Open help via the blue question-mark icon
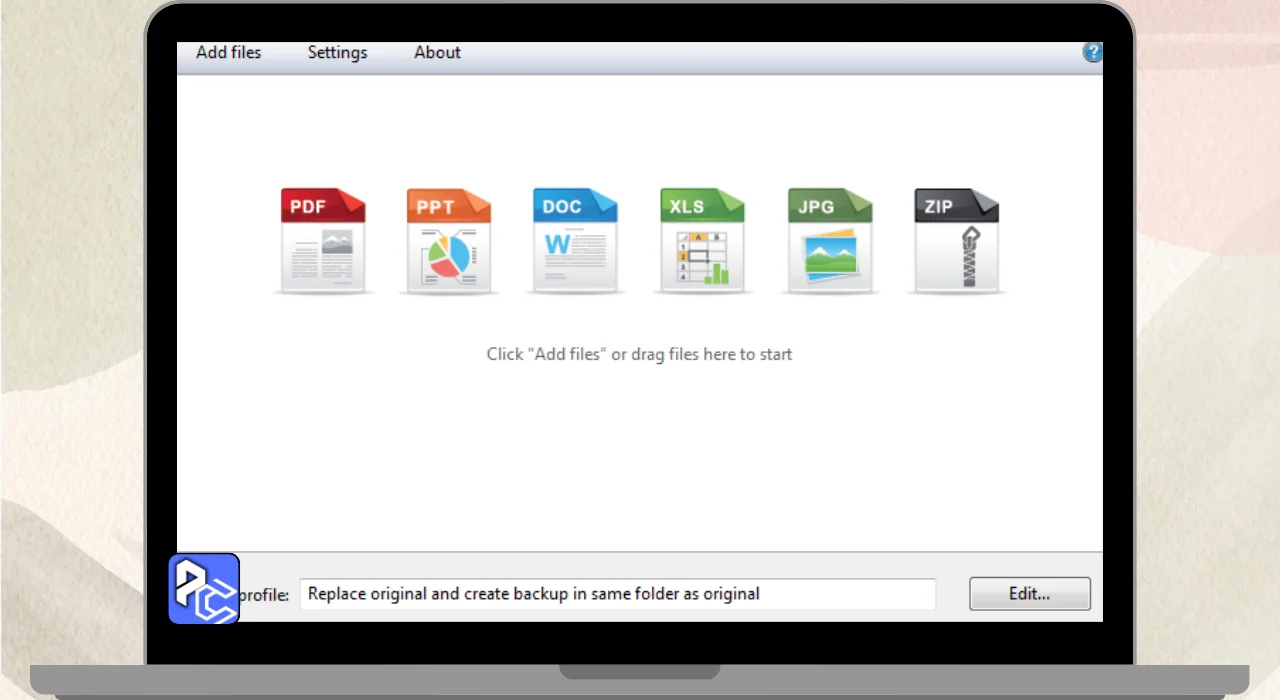Image resolution: width=1280 pixels, height=700 pixels. [x=1092, y=53]
